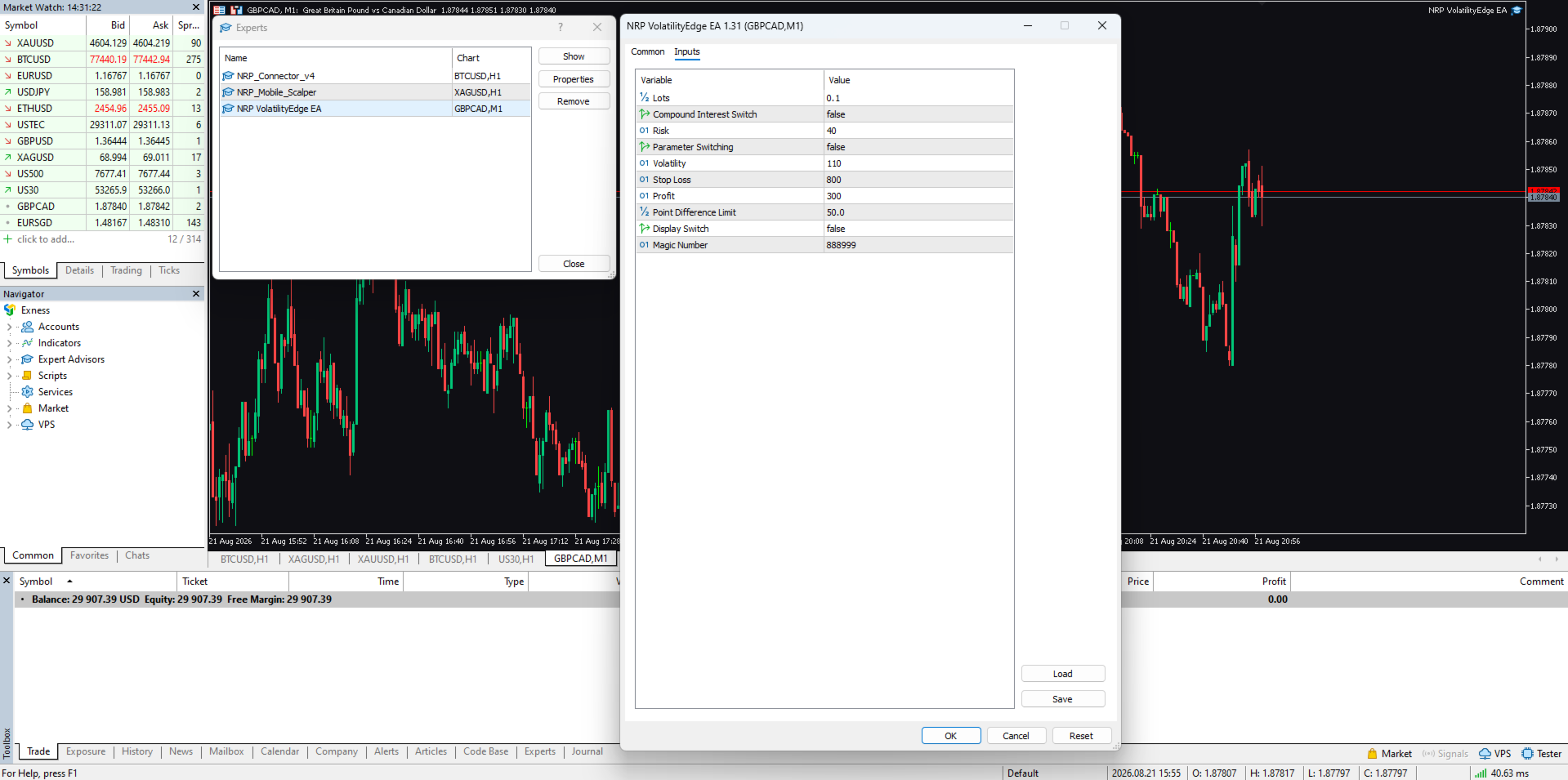The height and width of the screenshot is (780, 1568).
Task: Click the expert hat icon beside chart EA name
Action: pos(1517,11)
